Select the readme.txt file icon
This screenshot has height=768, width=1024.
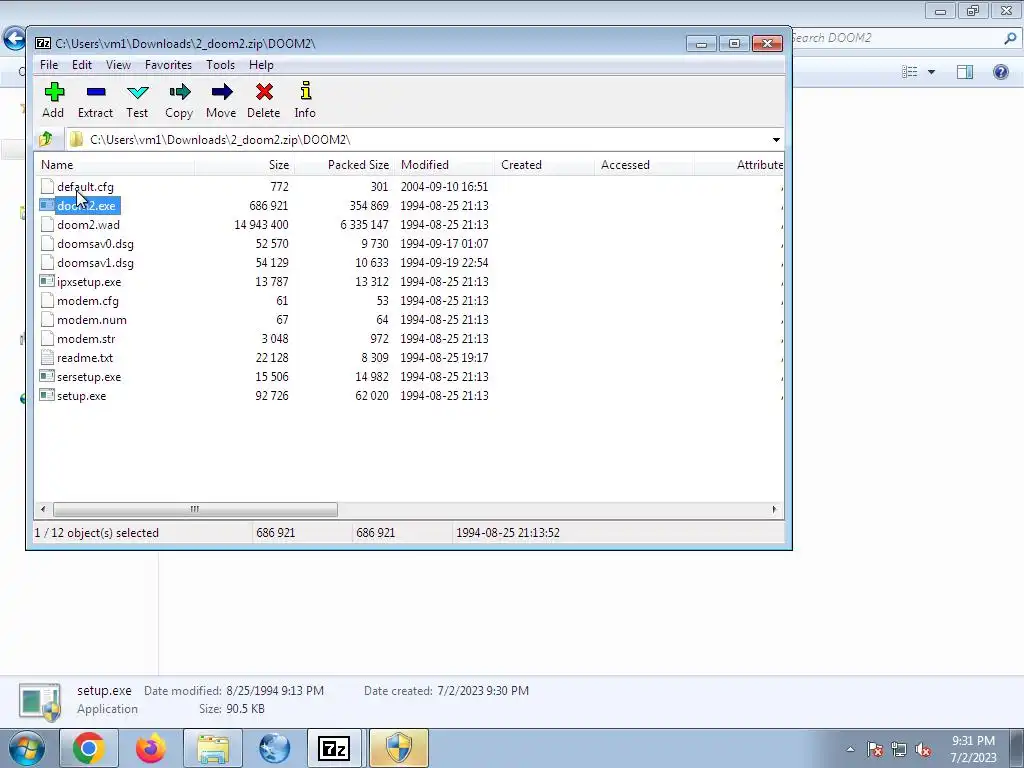coord(47,358)
